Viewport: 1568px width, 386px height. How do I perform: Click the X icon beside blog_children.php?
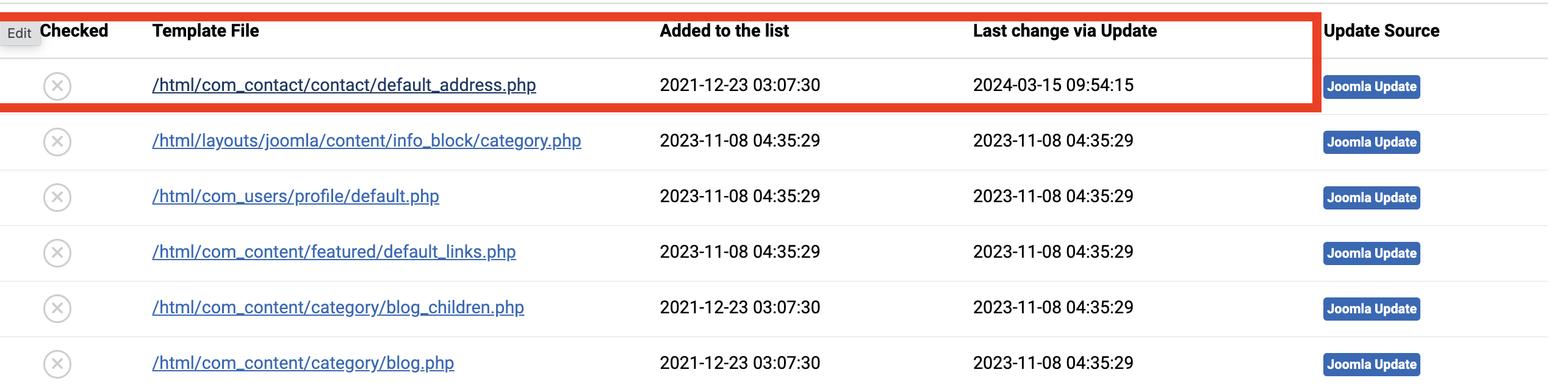[57, 308]
